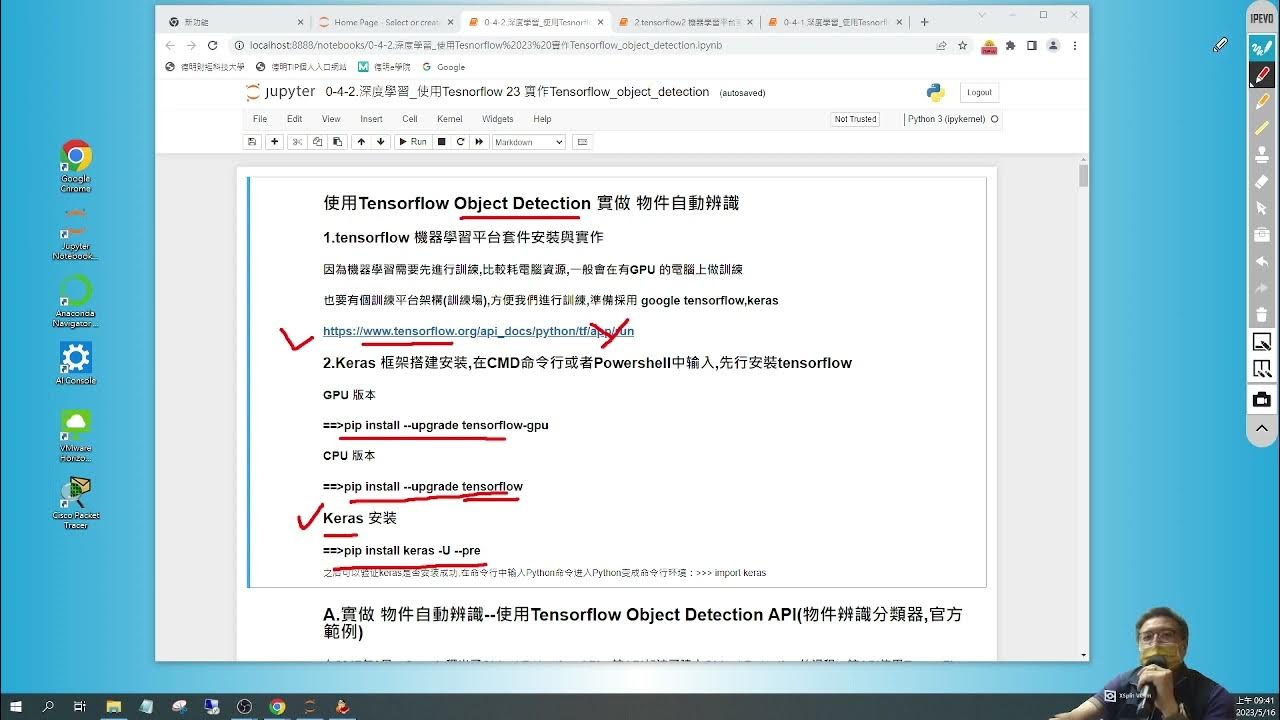Open Cisco Packet Tracer desktop icon
1280x720 pixels.
tap(76, 503)
